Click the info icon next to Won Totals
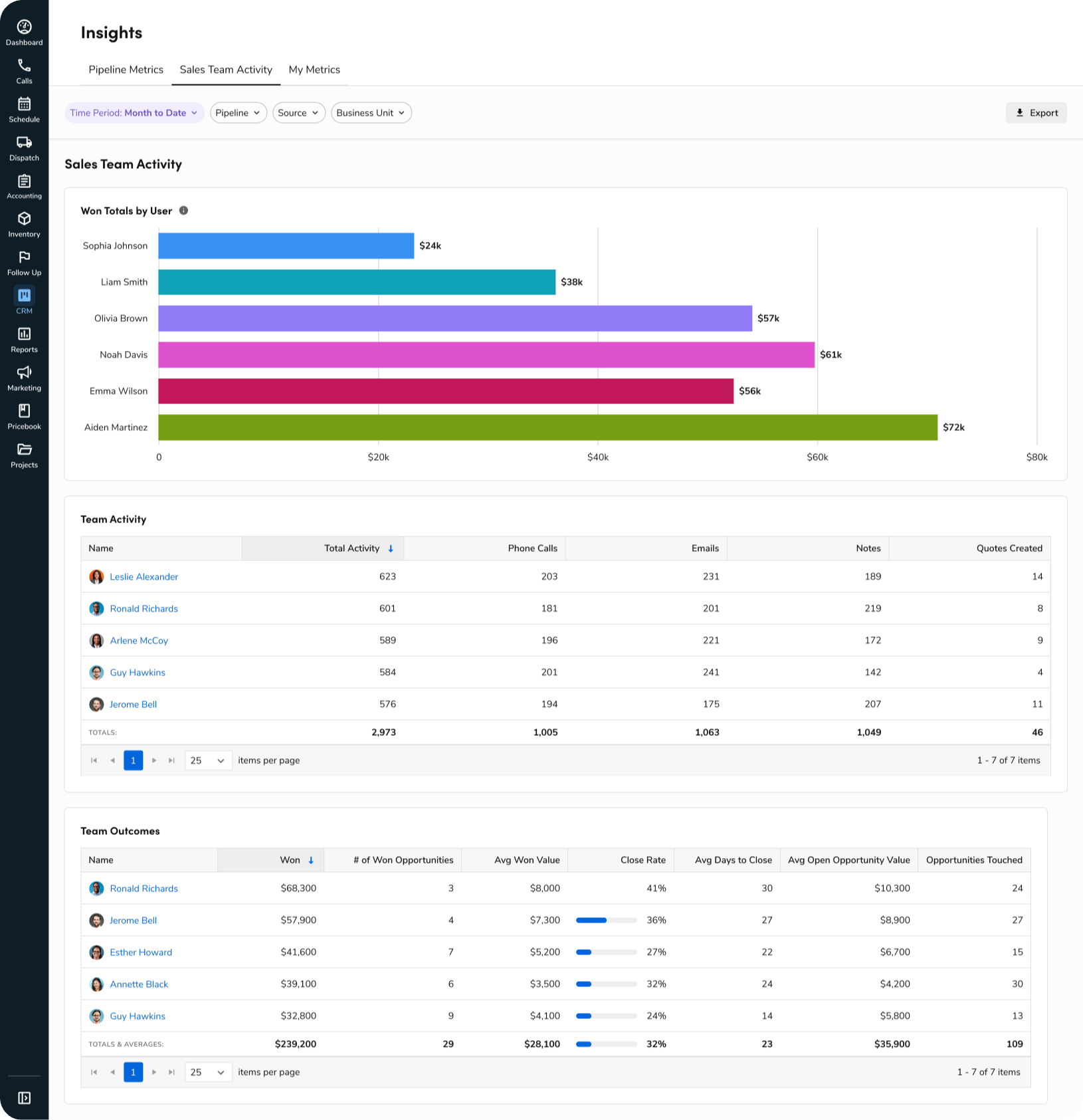 pyautogui.click(x=184, y=211)
